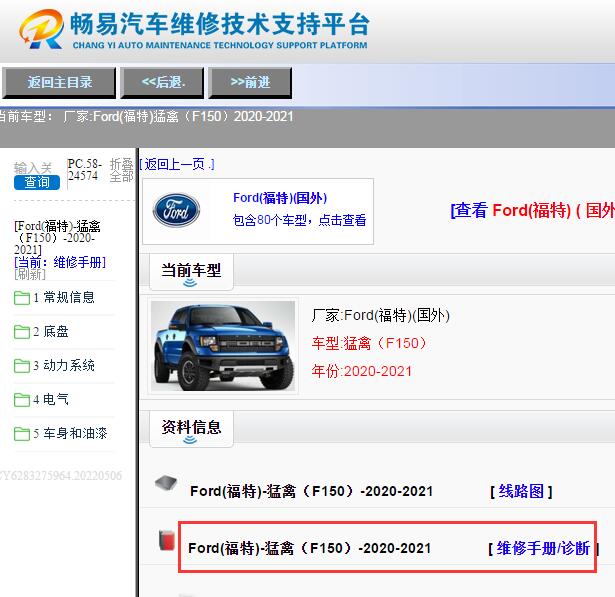Click the sidebar title [Ford(福特)-猛禽（F150）-2020-2021]
This screenshot has width=615, height=597.
coord(57,238)
